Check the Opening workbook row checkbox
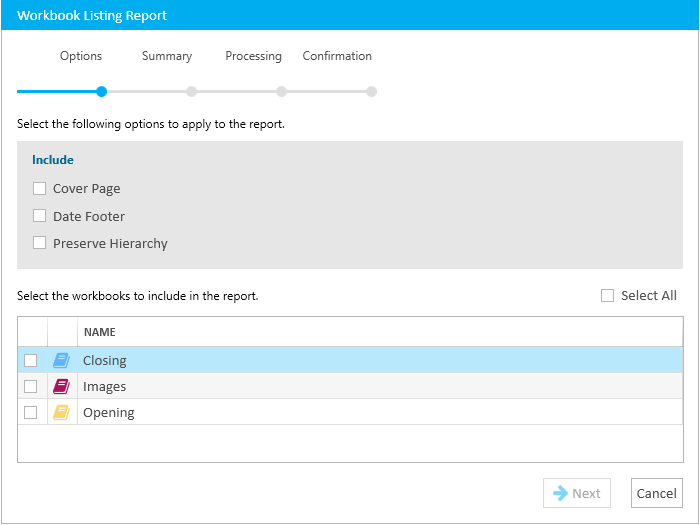The height and width of the screenshot is (525, 700). coord(30,412)
